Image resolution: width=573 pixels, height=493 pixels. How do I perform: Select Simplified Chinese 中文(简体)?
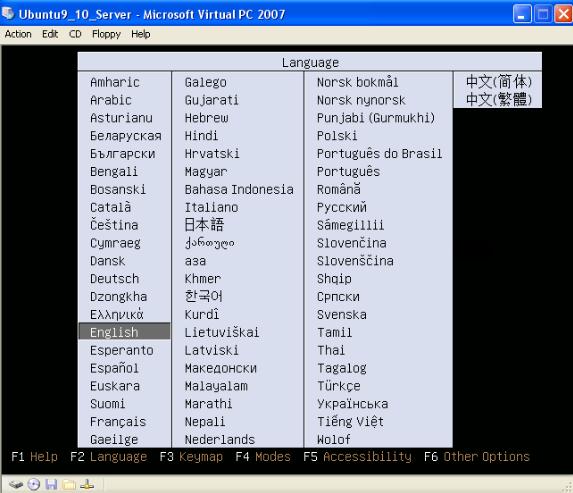[498, 81]
